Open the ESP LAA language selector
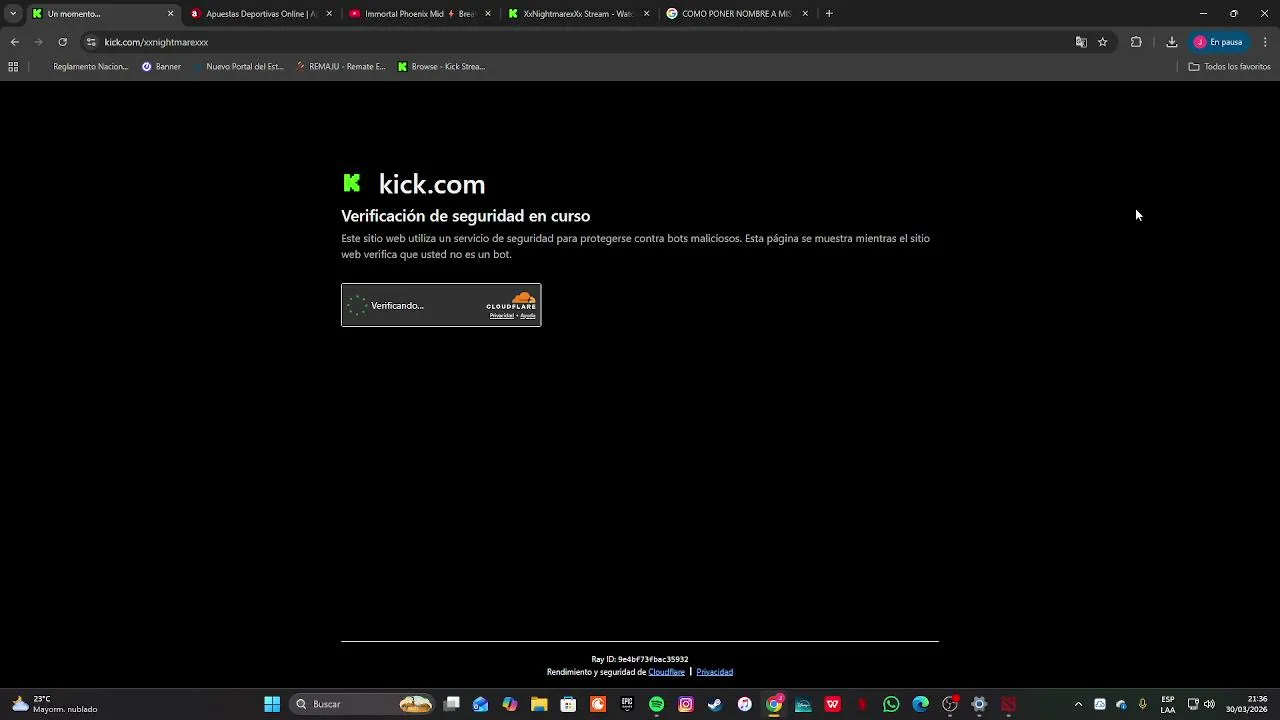 tap(1168, 704)
